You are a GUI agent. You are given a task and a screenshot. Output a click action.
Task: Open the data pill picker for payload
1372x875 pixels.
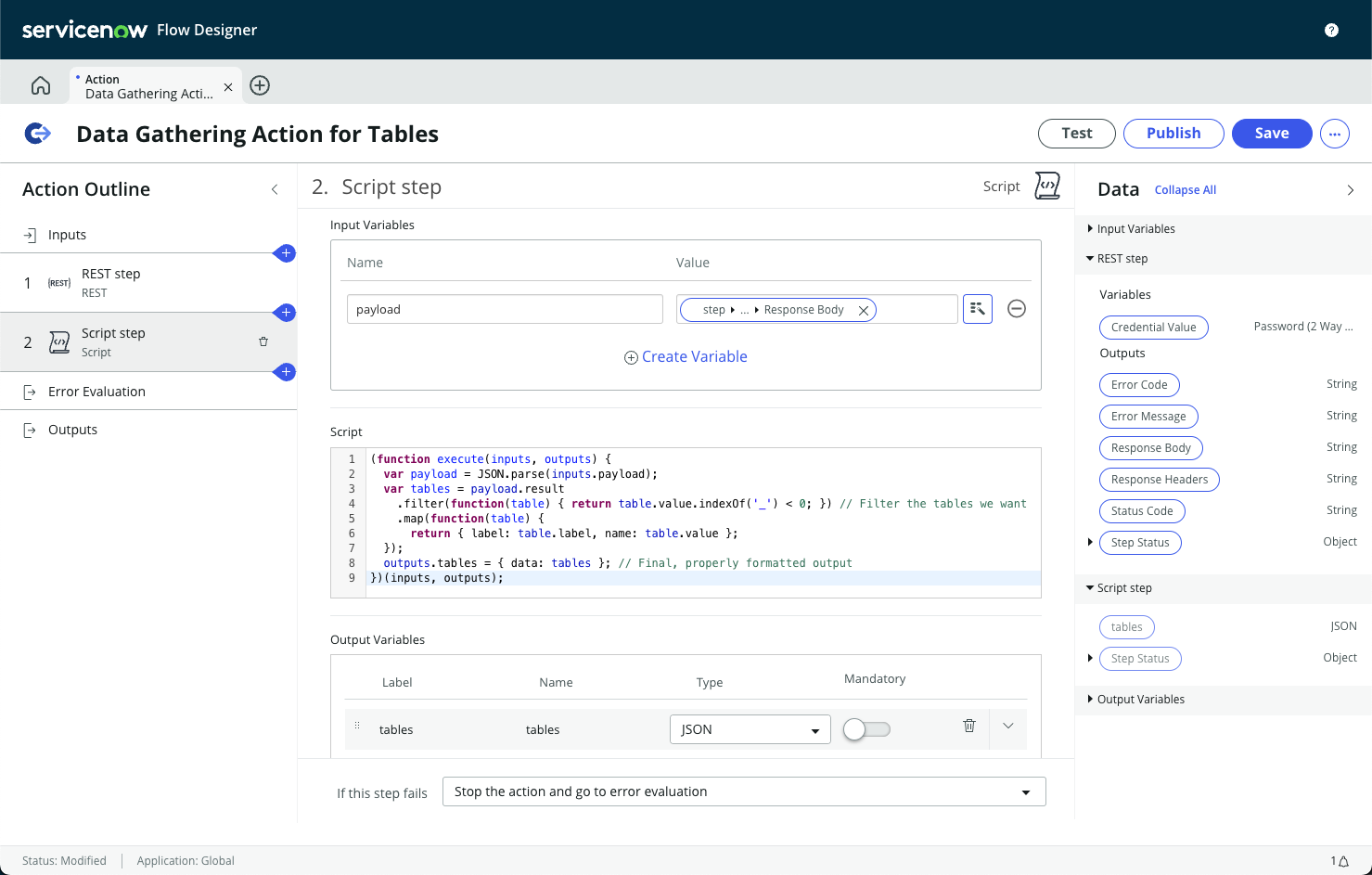coord(978,309)
